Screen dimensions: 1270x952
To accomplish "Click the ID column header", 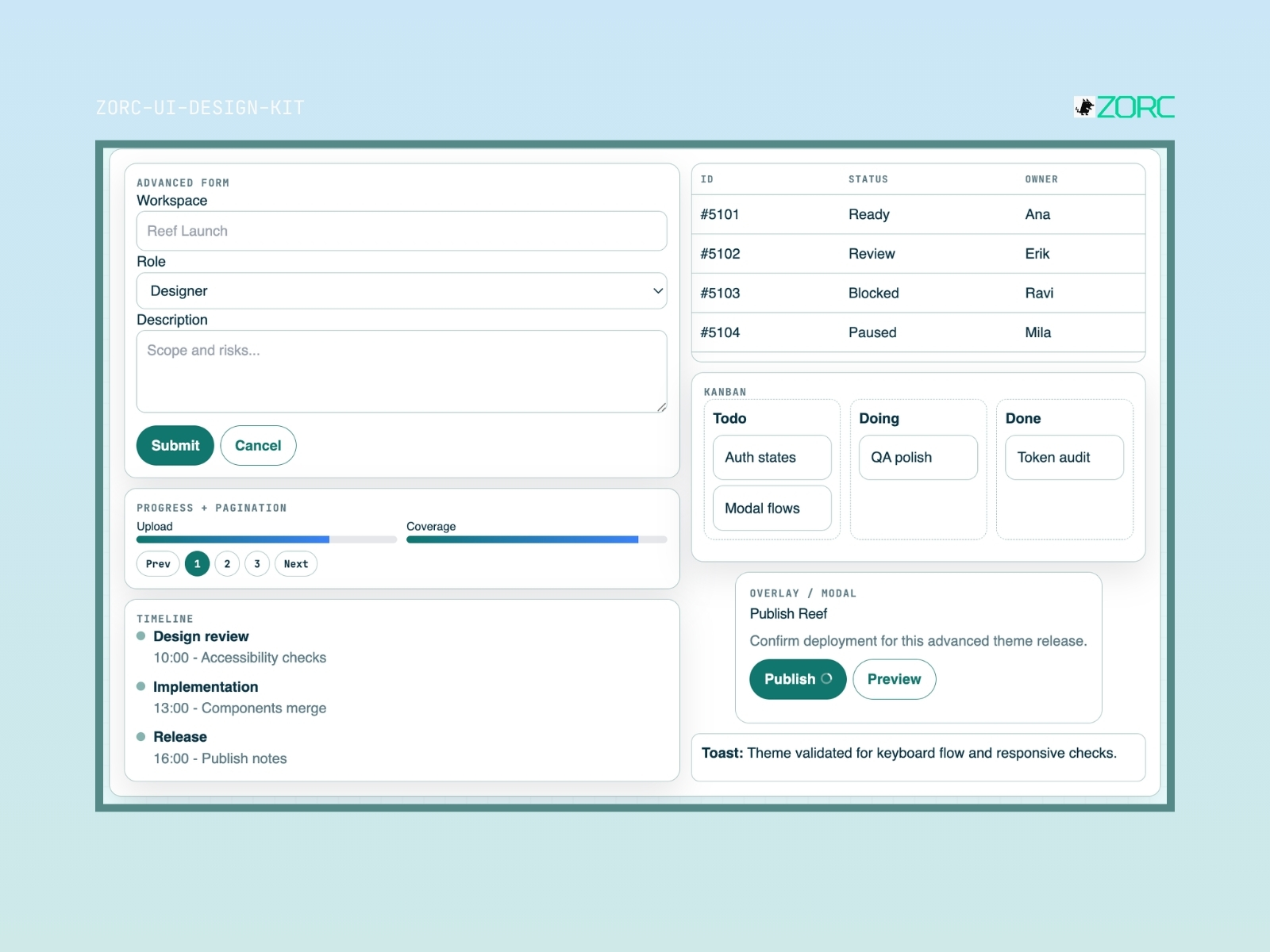I will [707, 179].
